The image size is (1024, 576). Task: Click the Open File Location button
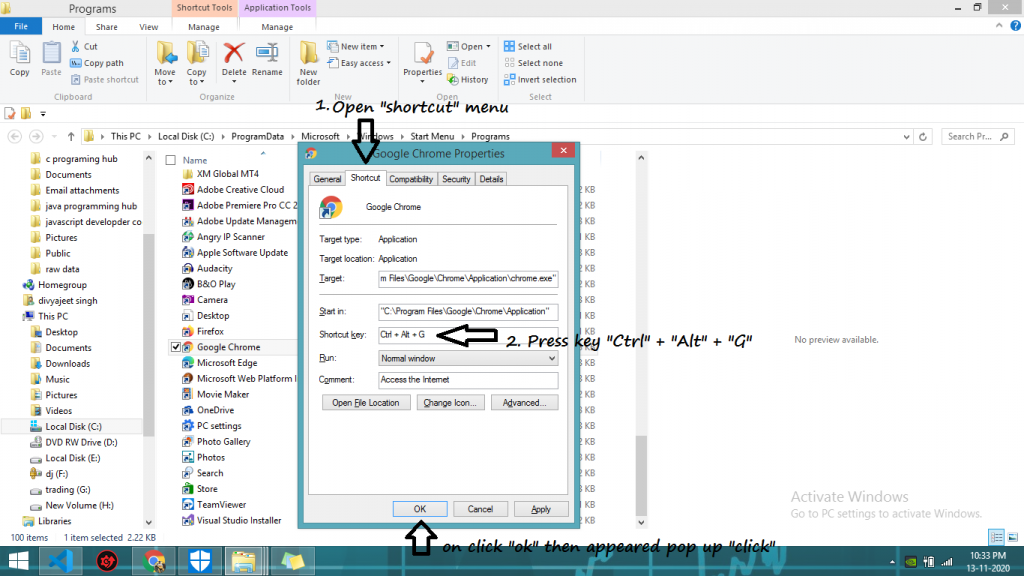click(x=366, y=403)
